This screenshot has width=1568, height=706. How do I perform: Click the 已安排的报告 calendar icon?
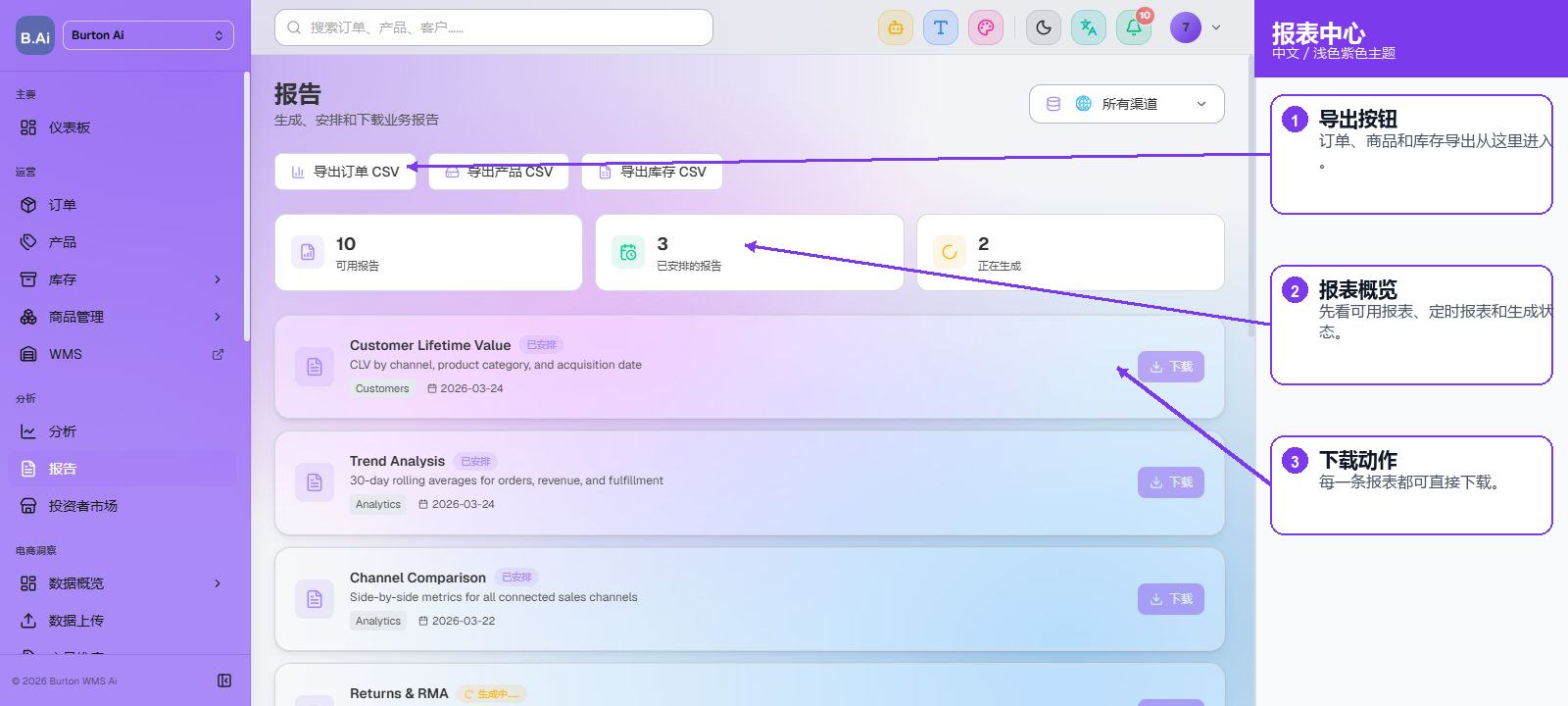click(628, 252)
